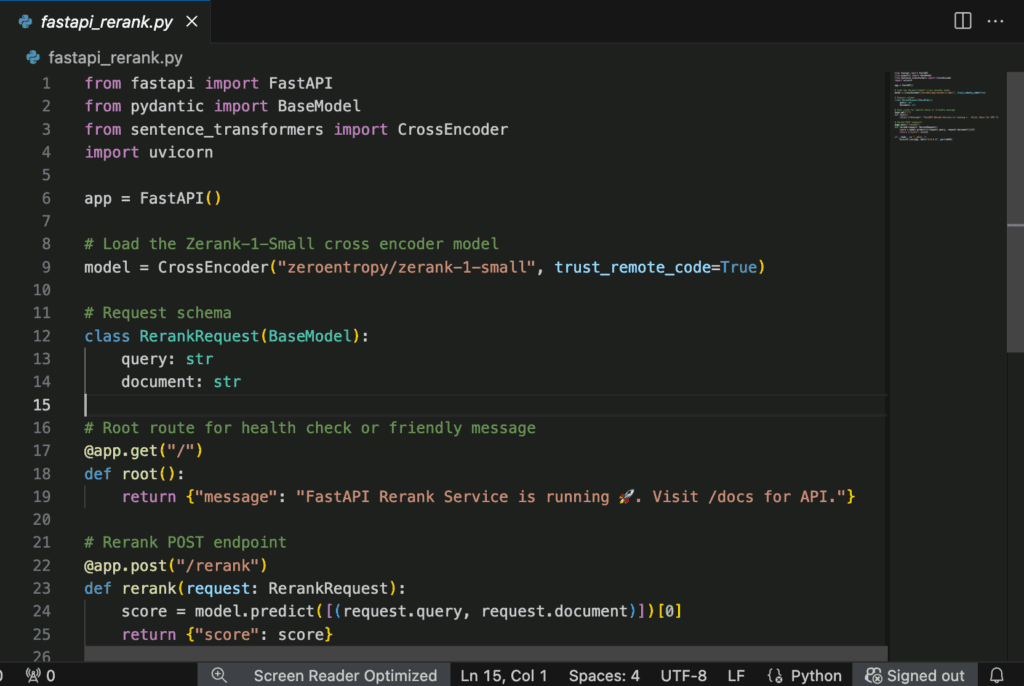Click "root" function name on line 18

coord(140,474)
